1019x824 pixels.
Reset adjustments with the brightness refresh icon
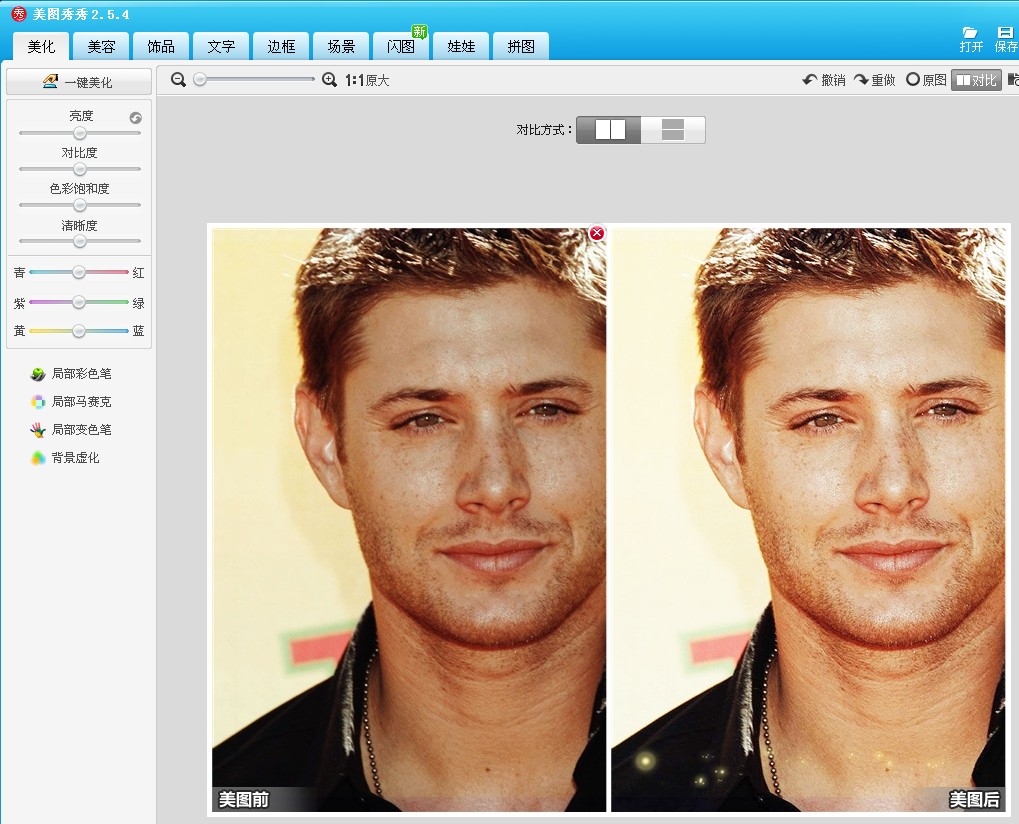click(x=136, y=118)
